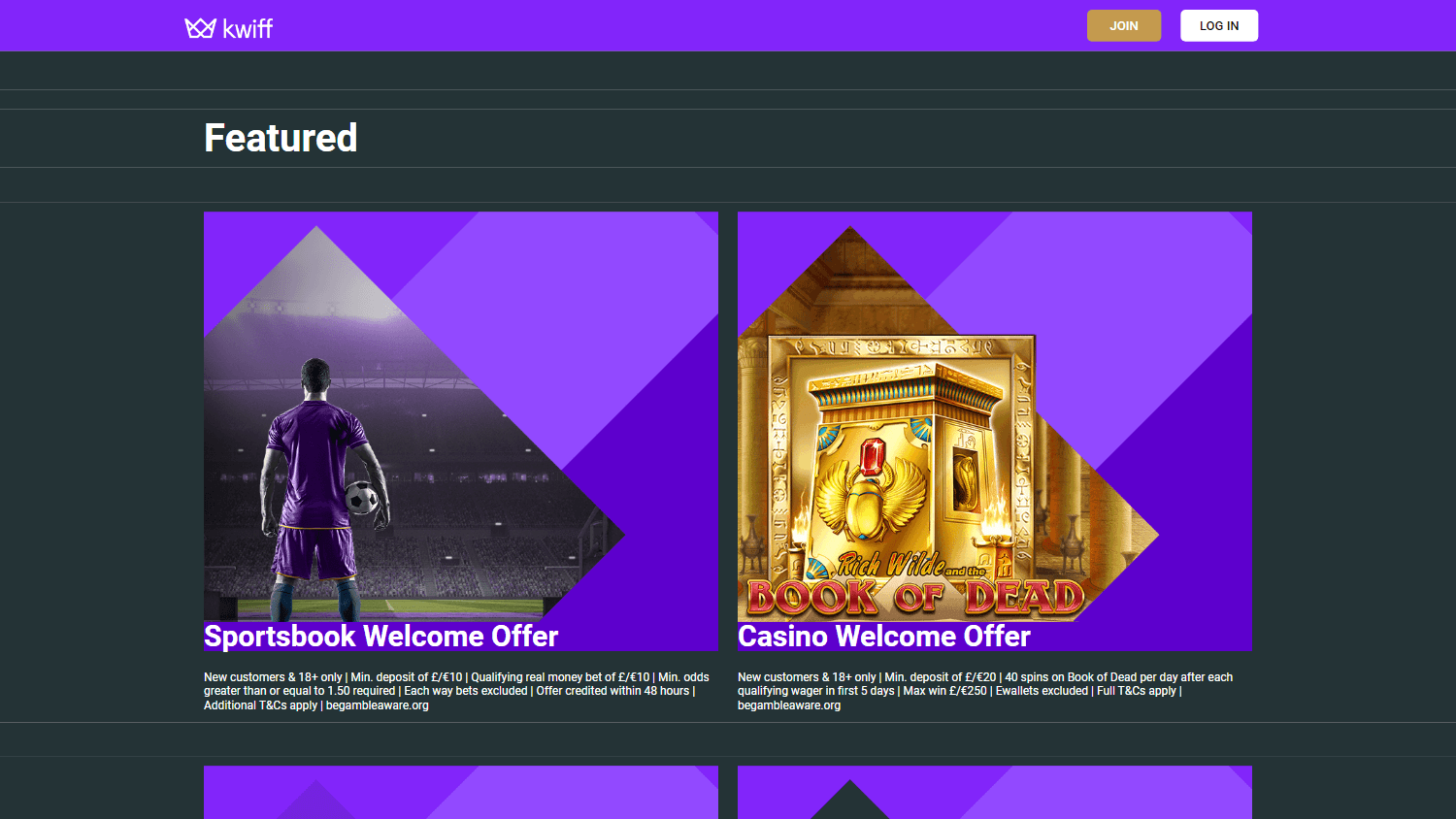The image size is (1456, 819).
Task: Open the partially visible bottom-left promo card
Action: coord(461,792)
